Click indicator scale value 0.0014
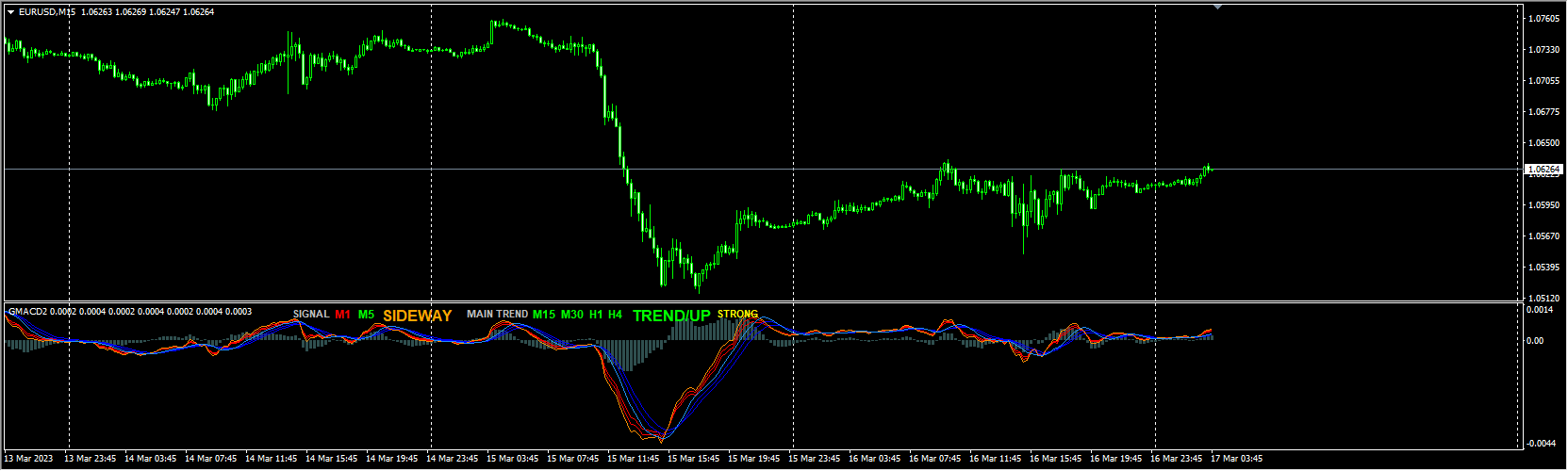1568x471 pixels. (x=1540, y=310)
